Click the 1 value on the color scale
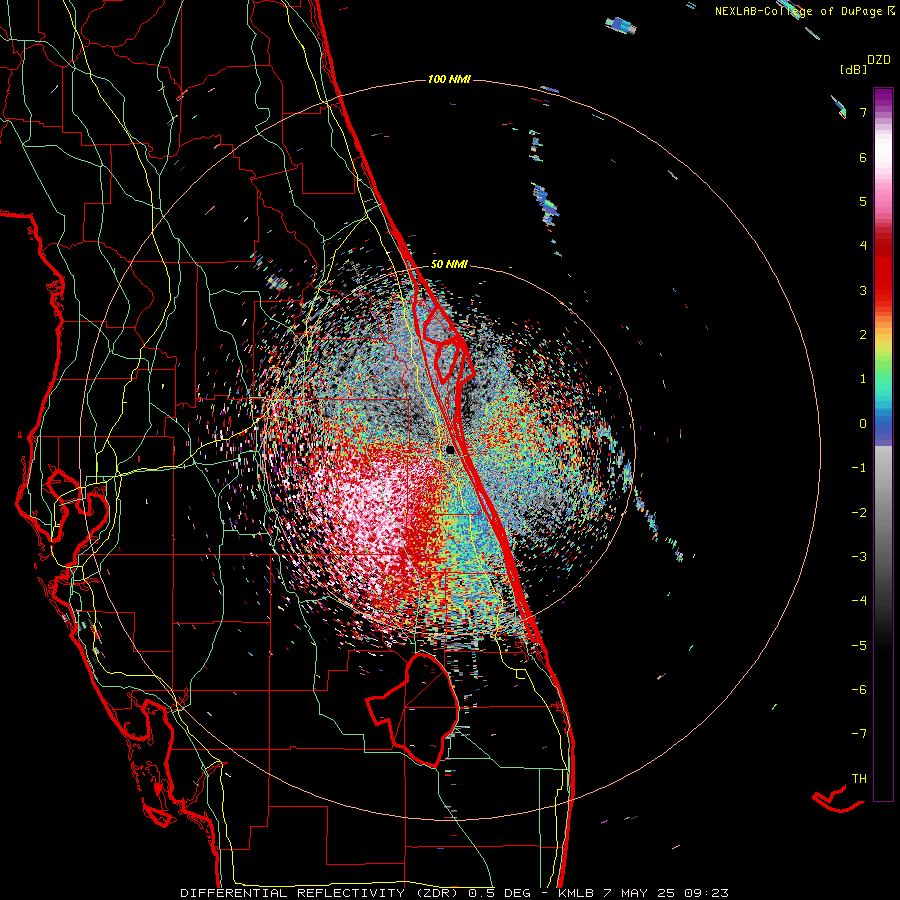 click(x=863, y=379)
